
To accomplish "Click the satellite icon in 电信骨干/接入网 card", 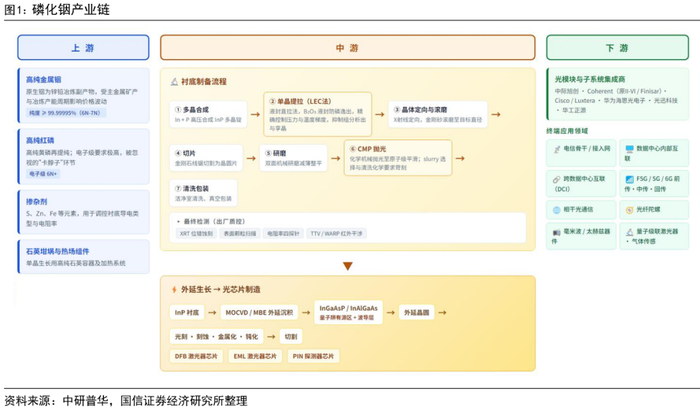I will (x=557, y=149).
